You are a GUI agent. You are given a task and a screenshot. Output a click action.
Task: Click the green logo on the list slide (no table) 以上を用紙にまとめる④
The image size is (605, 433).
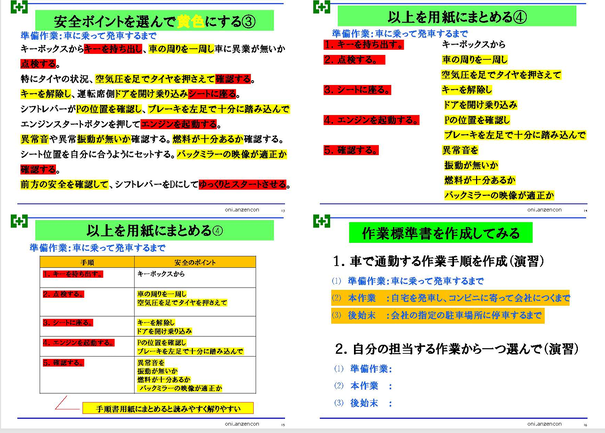point(321,7)
